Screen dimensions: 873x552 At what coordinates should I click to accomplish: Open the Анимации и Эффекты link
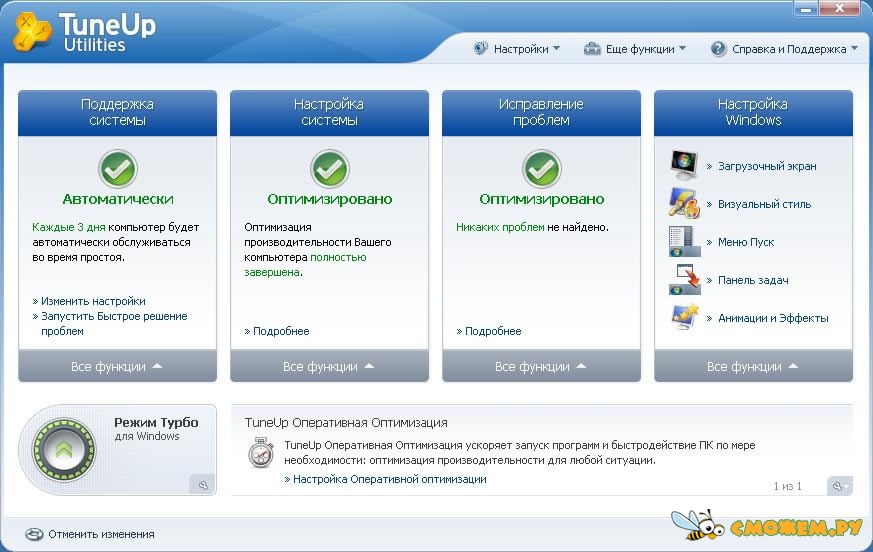[773, 318]
